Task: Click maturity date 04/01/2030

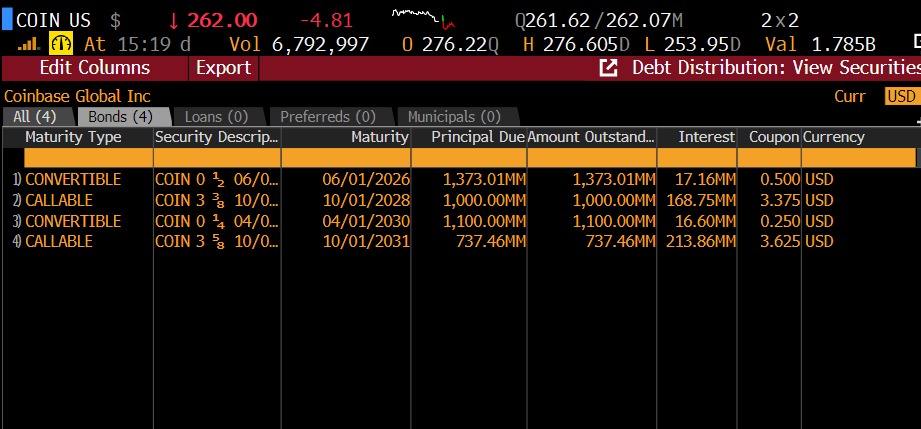Action: click(x=365, y=222)
